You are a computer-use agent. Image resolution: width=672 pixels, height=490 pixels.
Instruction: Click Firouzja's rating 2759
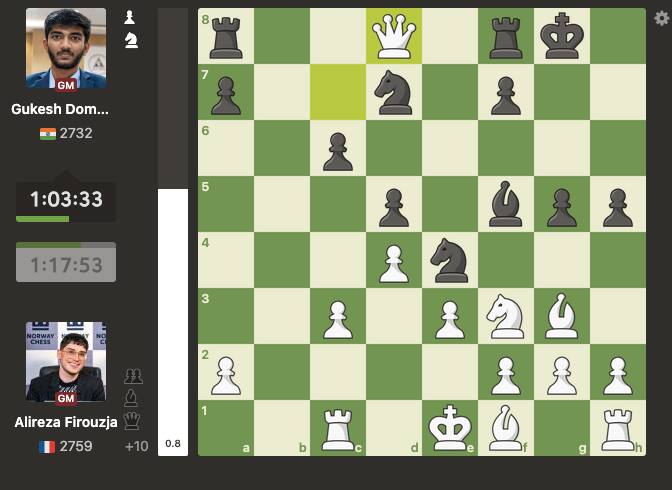(76, 446)
